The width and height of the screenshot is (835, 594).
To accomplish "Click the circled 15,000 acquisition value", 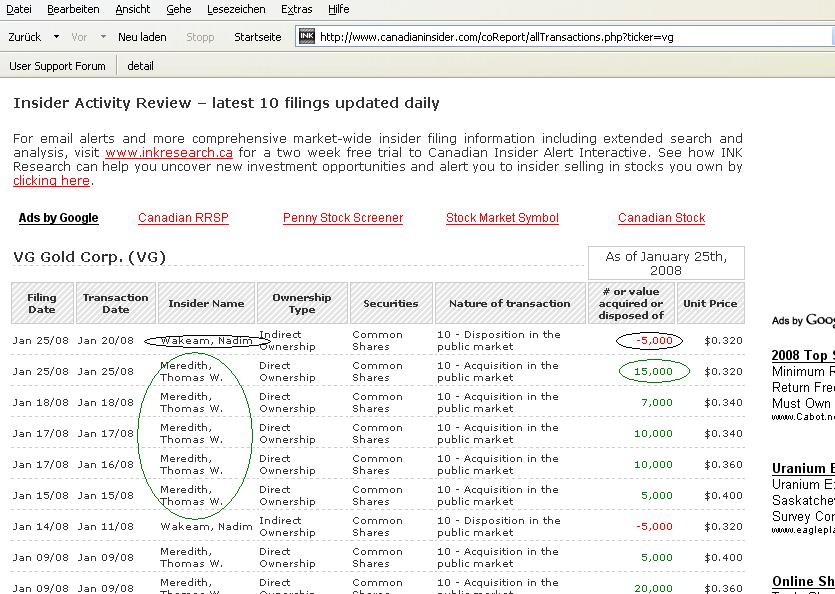I will (653, 371).
